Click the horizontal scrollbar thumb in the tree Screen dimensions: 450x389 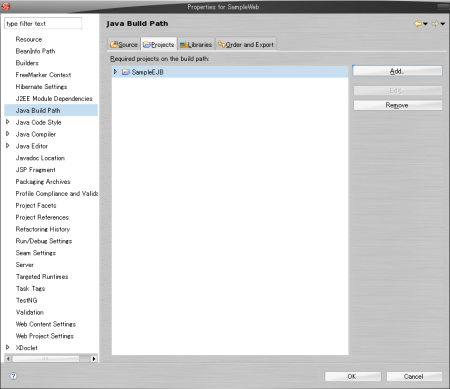tap(46, 359)
